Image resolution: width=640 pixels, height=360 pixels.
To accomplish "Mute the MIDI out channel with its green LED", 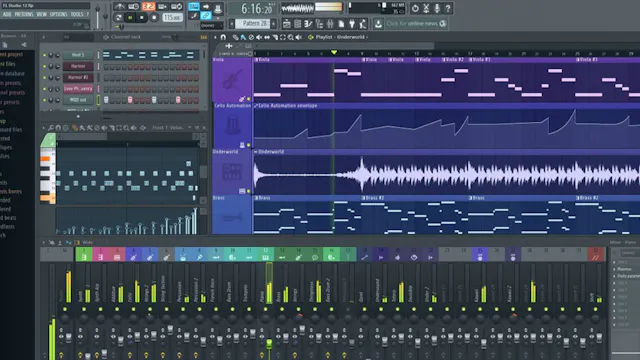I will (x=44, y=100).
